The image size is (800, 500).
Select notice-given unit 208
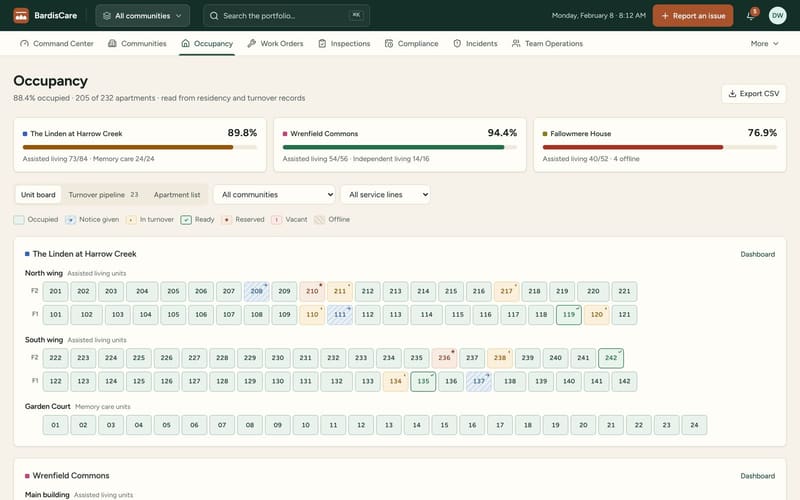point(256,291)
